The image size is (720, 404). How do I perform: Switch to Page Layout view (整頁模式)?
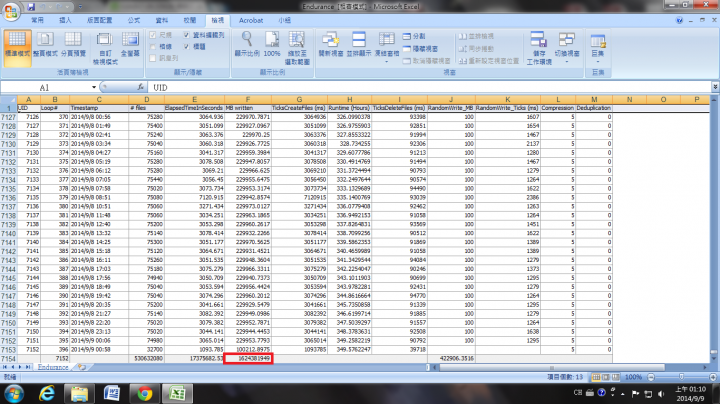pos(45,45)
